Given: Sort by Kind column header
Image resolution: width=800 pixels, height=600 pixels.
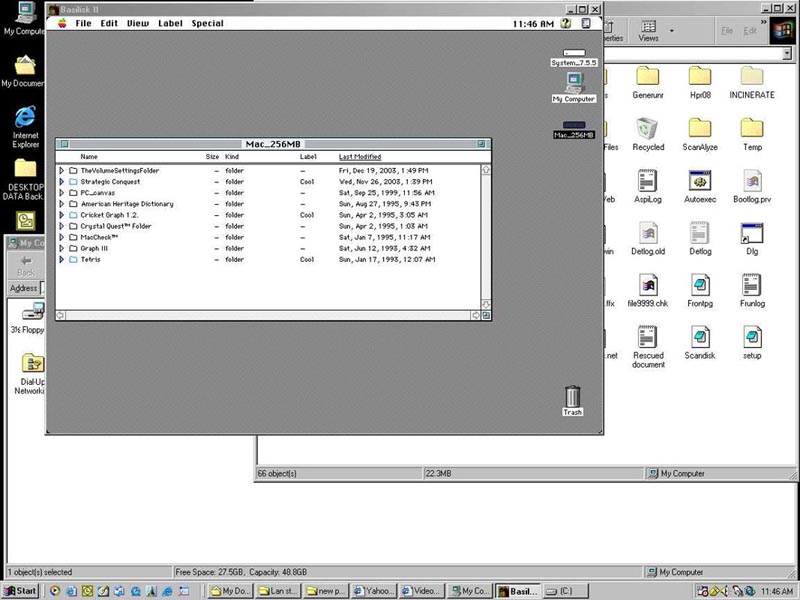Looking at the screenshot, I should click(232, 157).
